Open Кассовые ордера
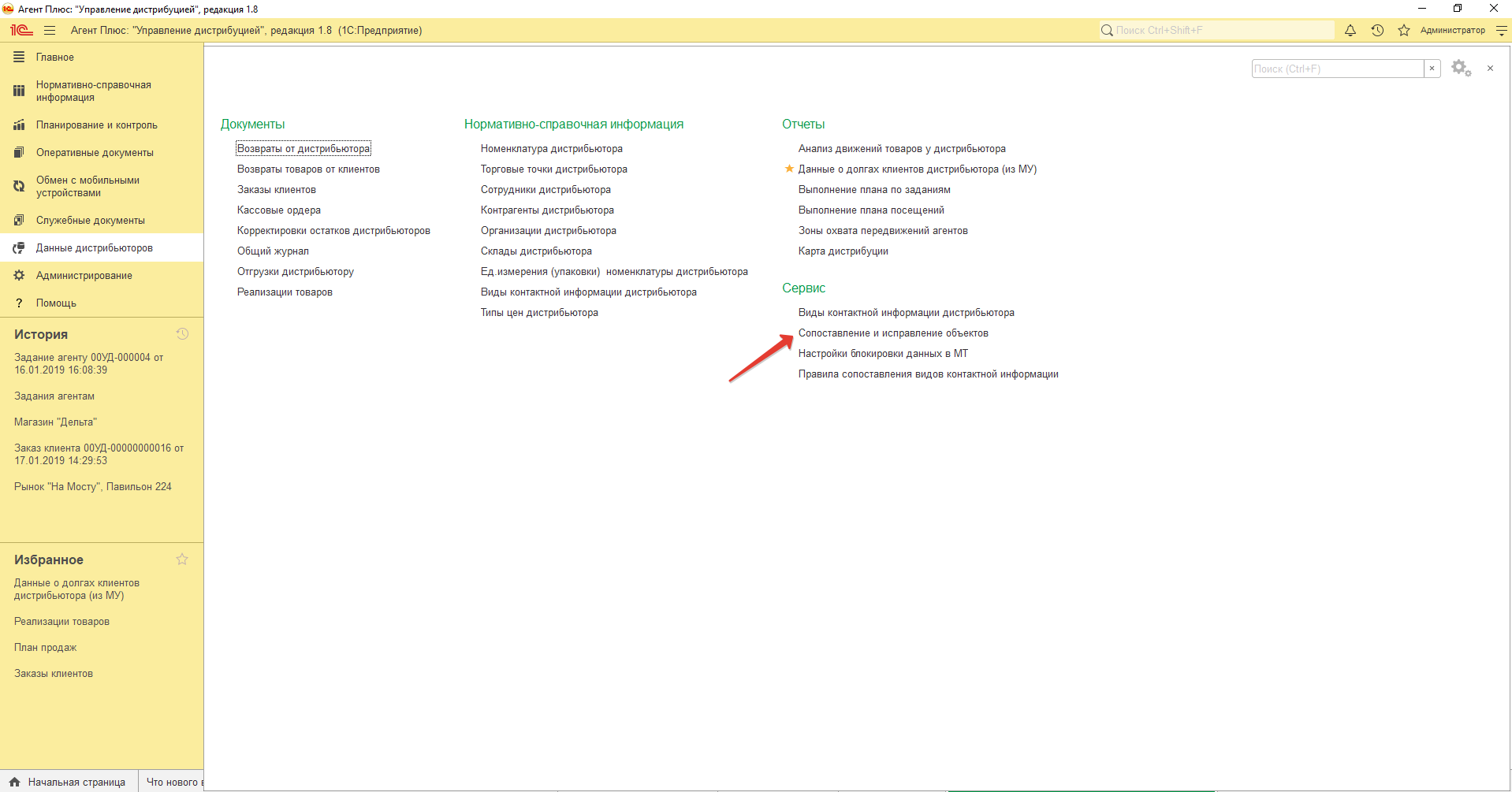This screenshot has width=1512, height=792. (279, 210)
